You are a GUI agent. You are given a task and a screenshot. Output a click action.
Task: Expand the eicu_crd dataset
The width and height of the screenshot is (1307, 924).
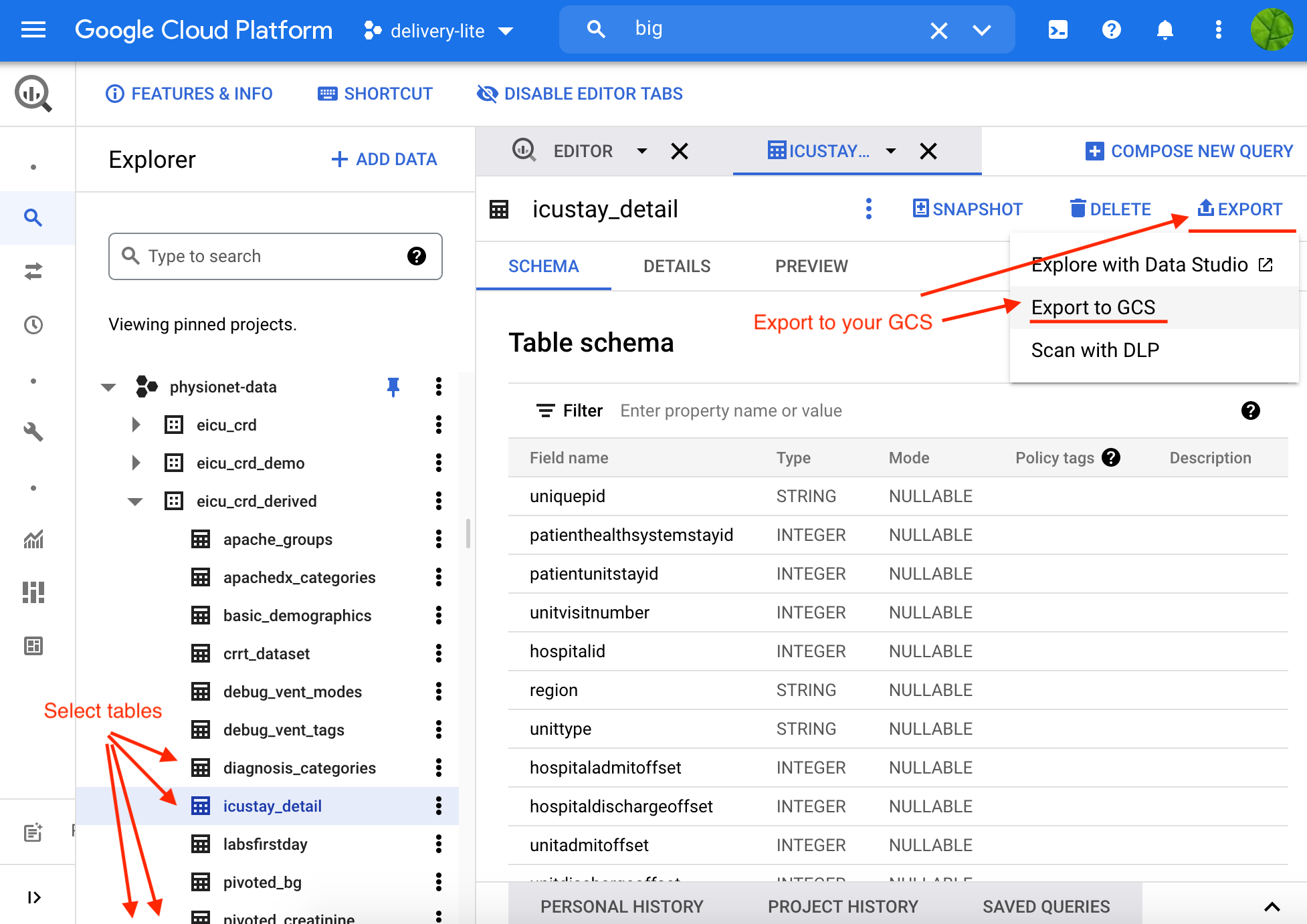(136, 425)
